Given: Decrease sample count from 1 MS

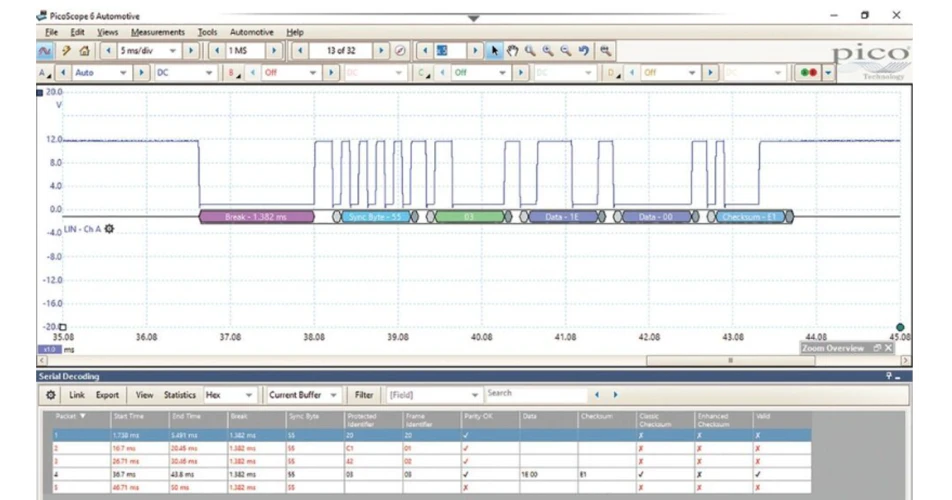Looking at the screenshot, I should click(x=217, y=51).
